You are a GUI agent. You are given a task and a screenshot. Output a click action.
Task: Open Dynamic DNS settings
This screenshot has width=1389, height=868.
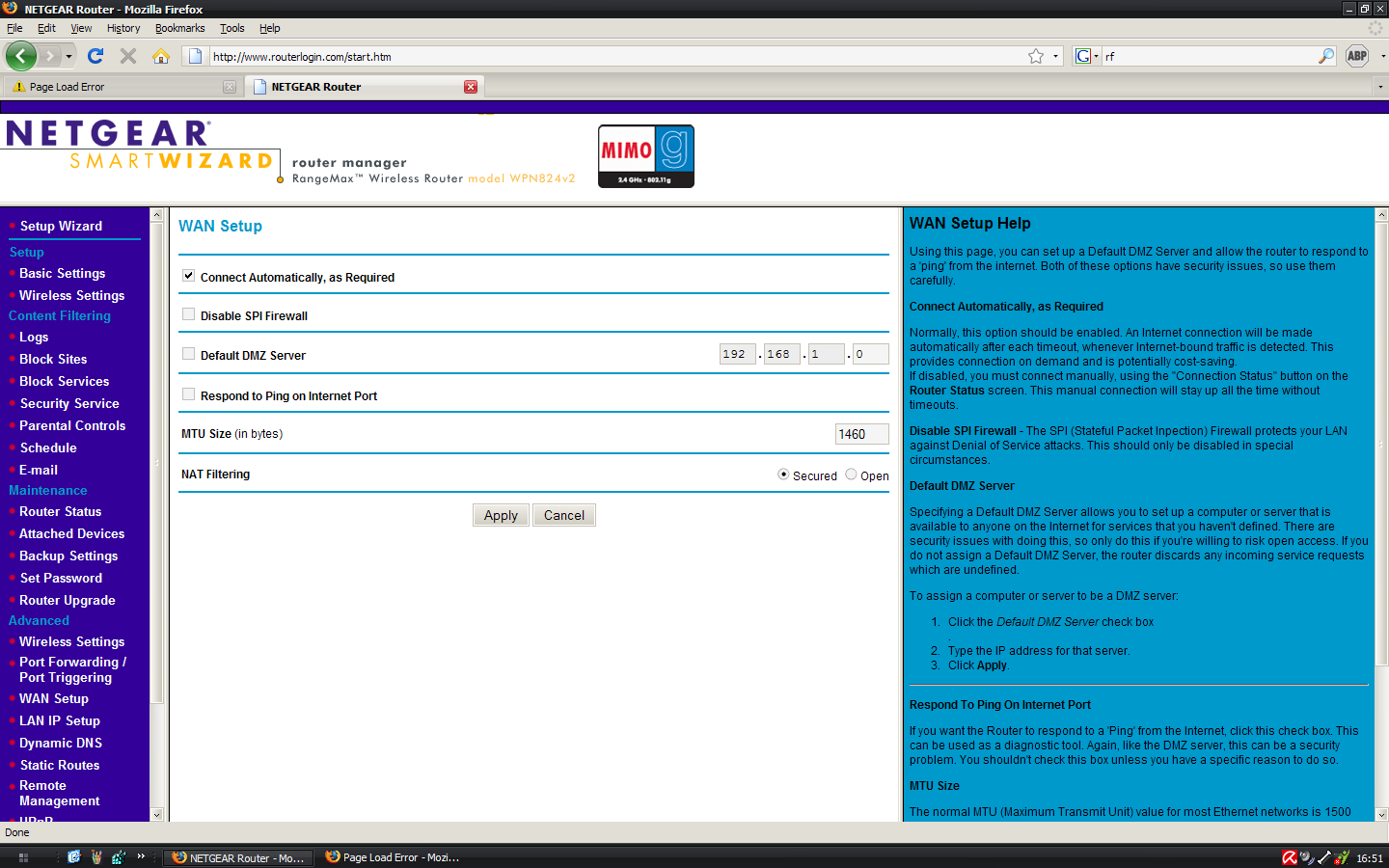click(x=61, y=743)
